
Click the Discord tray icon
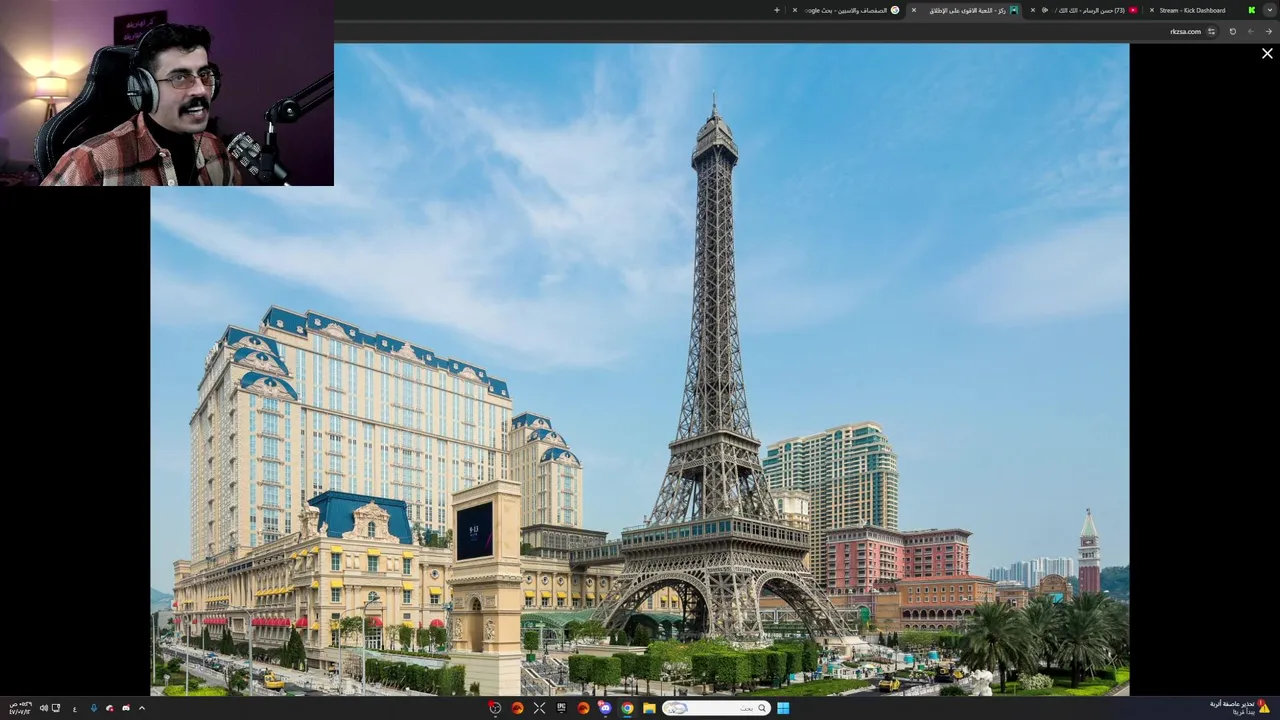[126, 708]
